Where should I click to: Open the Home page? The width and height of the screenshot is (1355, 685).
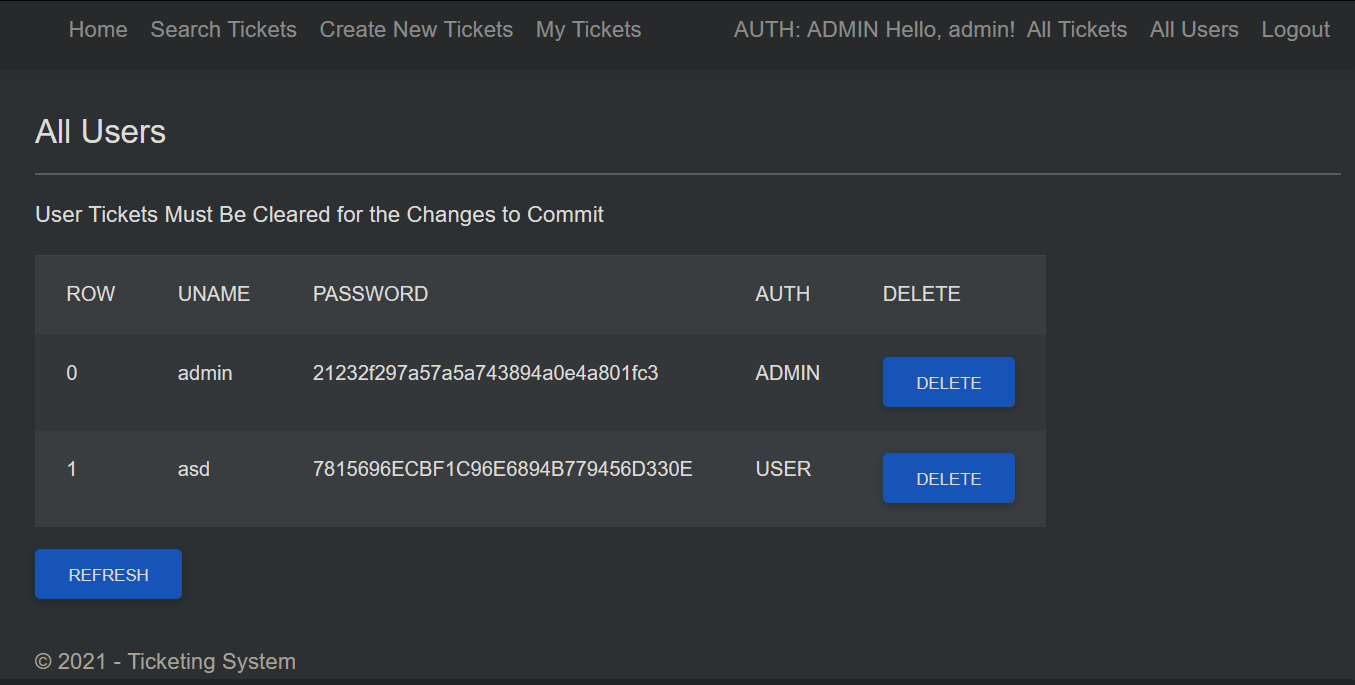[x=97, y=29]
